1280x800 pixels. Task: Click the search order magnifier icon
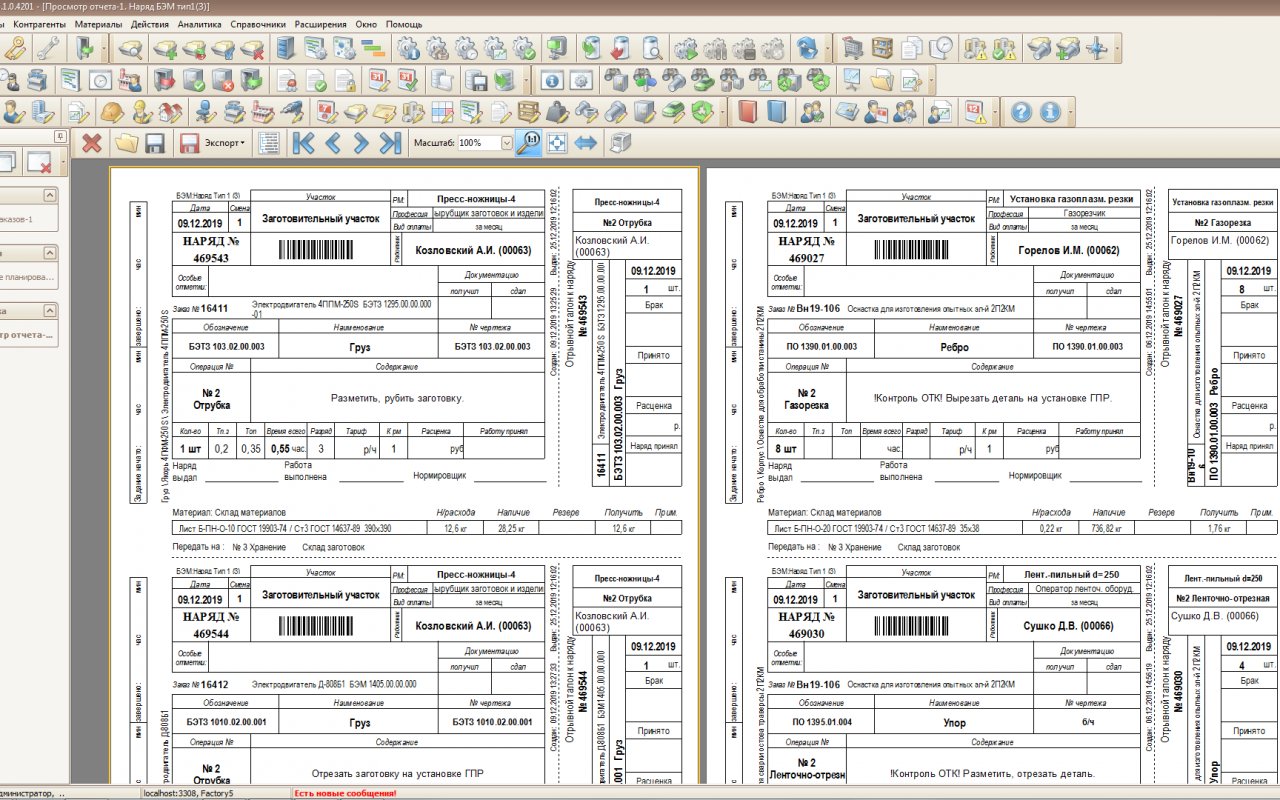coord(129,47)
